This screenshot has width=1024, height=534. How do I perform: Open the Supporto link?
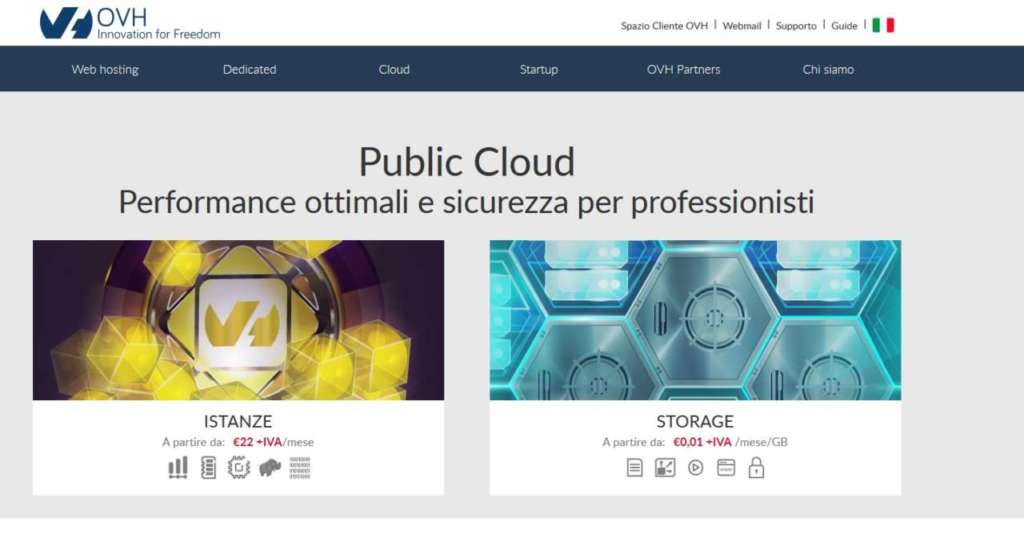796,26
